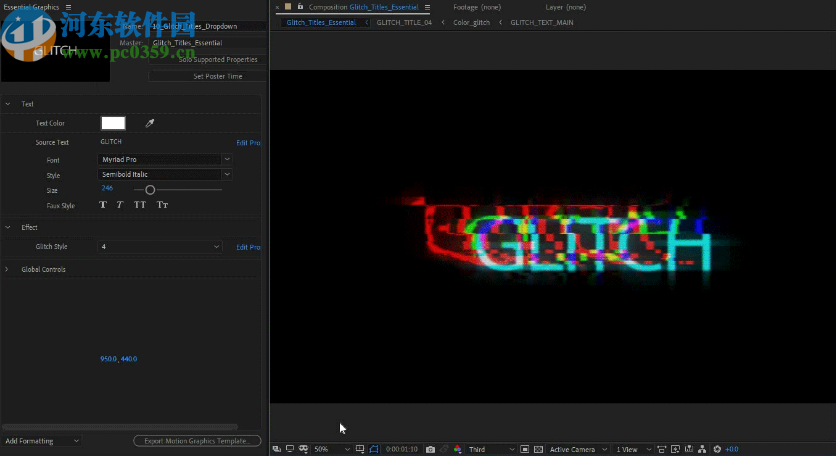Take a snapshot with the camera icon
The image size is (836, 456).
[430, 449]
